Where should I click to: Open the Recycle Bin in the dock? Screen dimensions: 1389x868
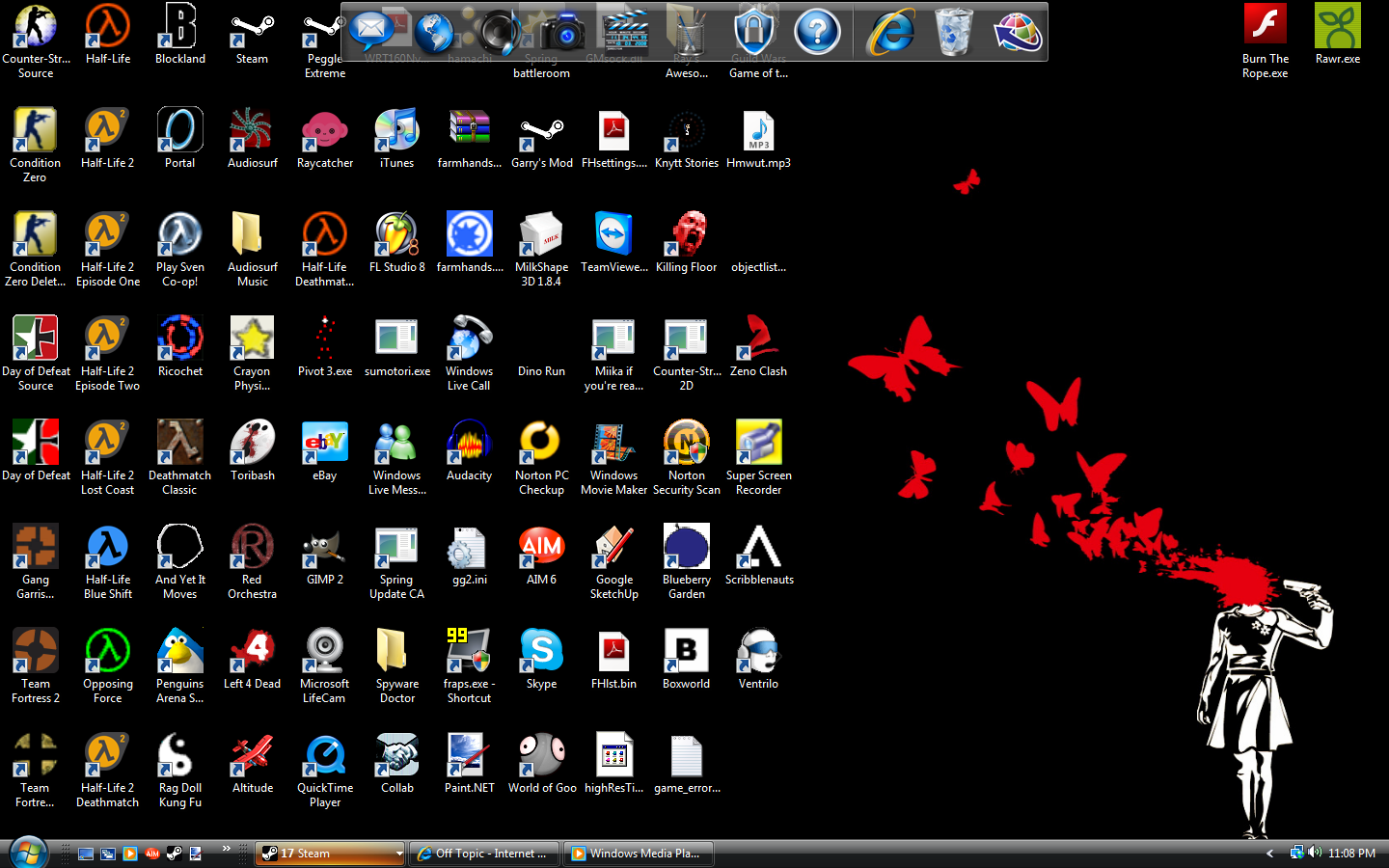[x=953, y=32]
